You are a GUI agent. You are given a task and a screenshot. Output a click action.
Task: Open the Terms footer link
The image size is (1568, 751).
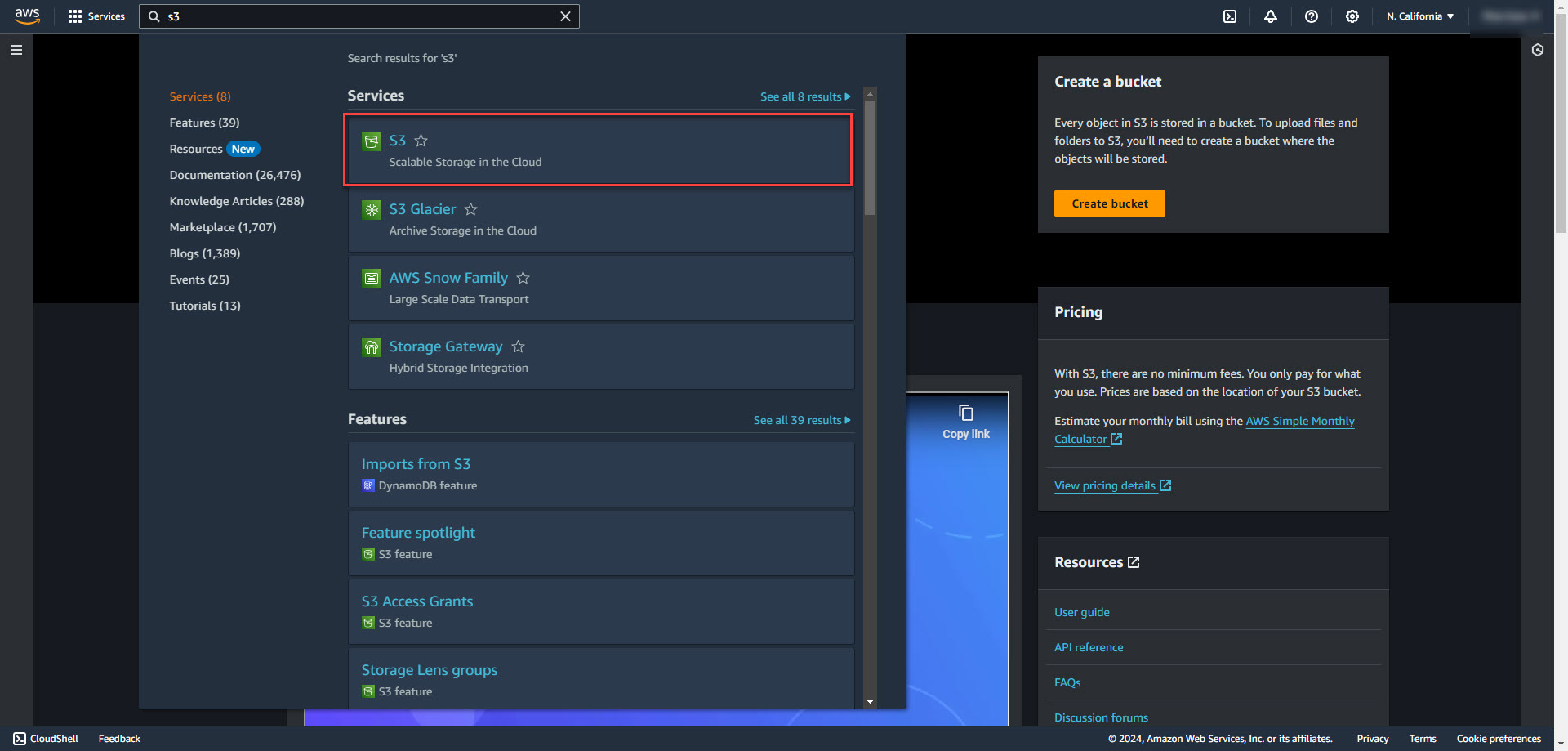(x=1423, y=739)
